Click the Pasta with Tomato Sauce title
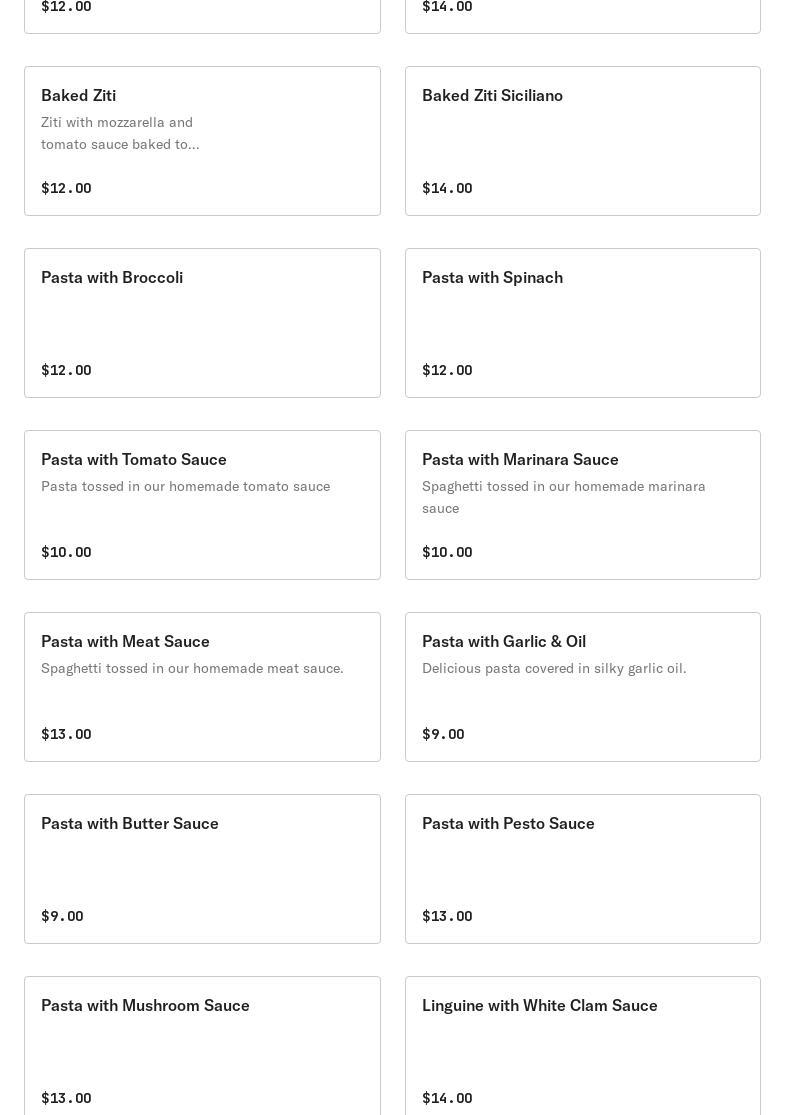This screenshot has height=1115, width=785. point(134,459)
